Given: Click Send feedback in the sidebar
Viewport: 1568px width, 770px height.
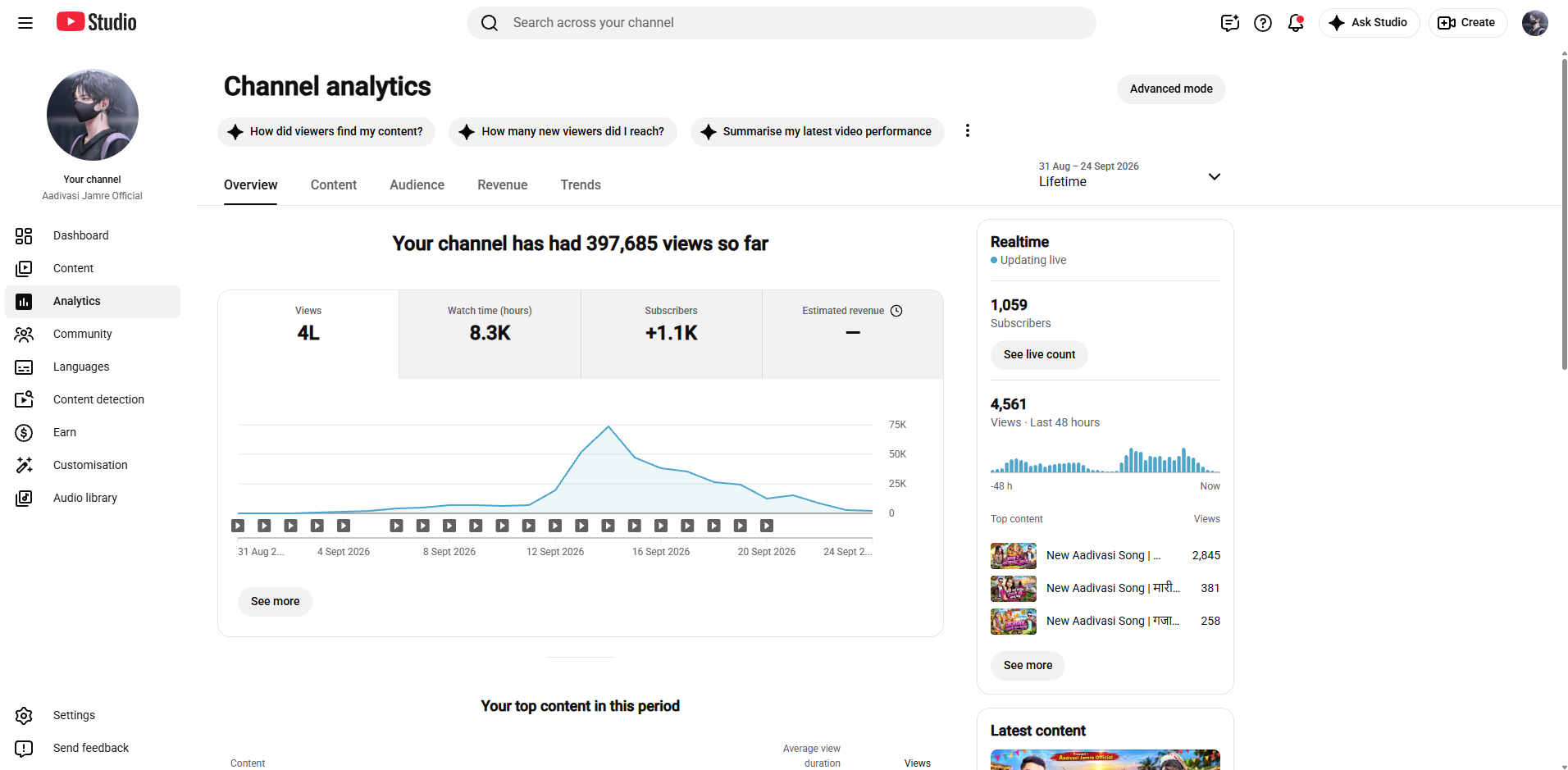Looking at the screenshot, I should point(92,749).
